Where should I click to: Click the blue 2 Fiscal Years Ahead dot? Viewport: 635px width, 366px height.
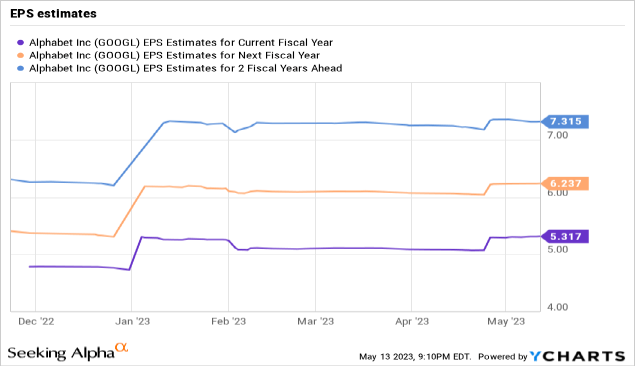[x=21, y=68]
